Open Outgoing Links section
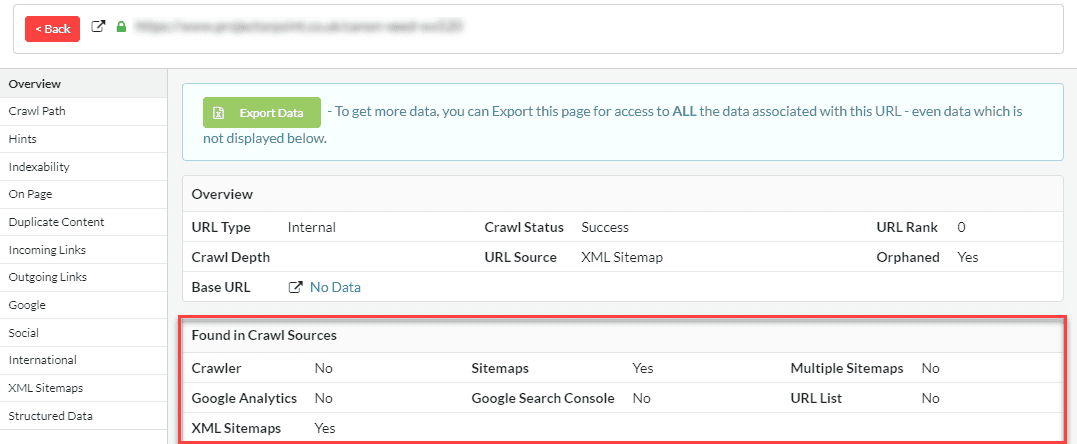This screenshot has height=444, width=1077. click(x=84, y=277)
